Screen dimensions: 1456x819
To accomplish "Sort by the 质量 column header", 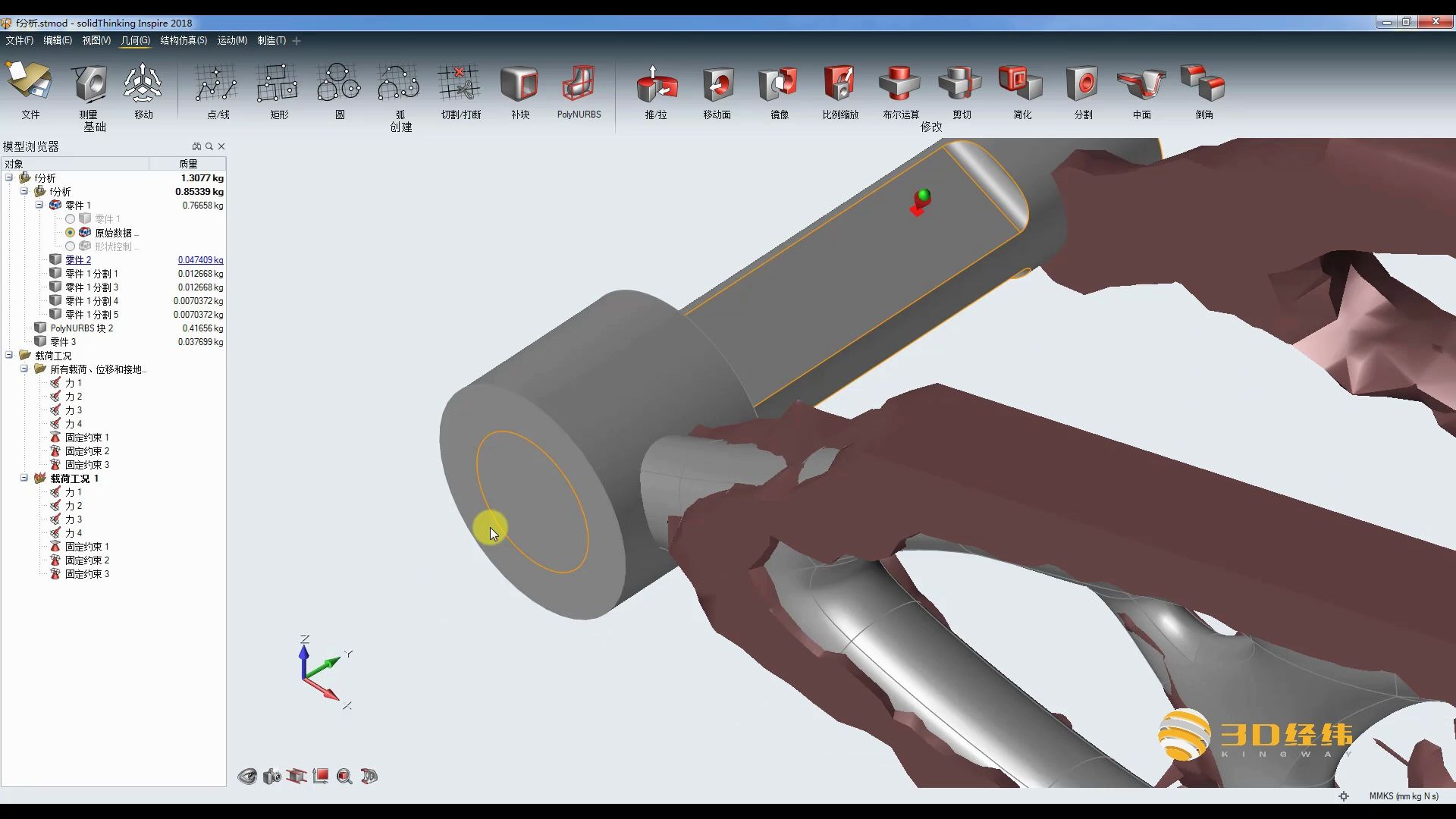I will click(188, 164).
